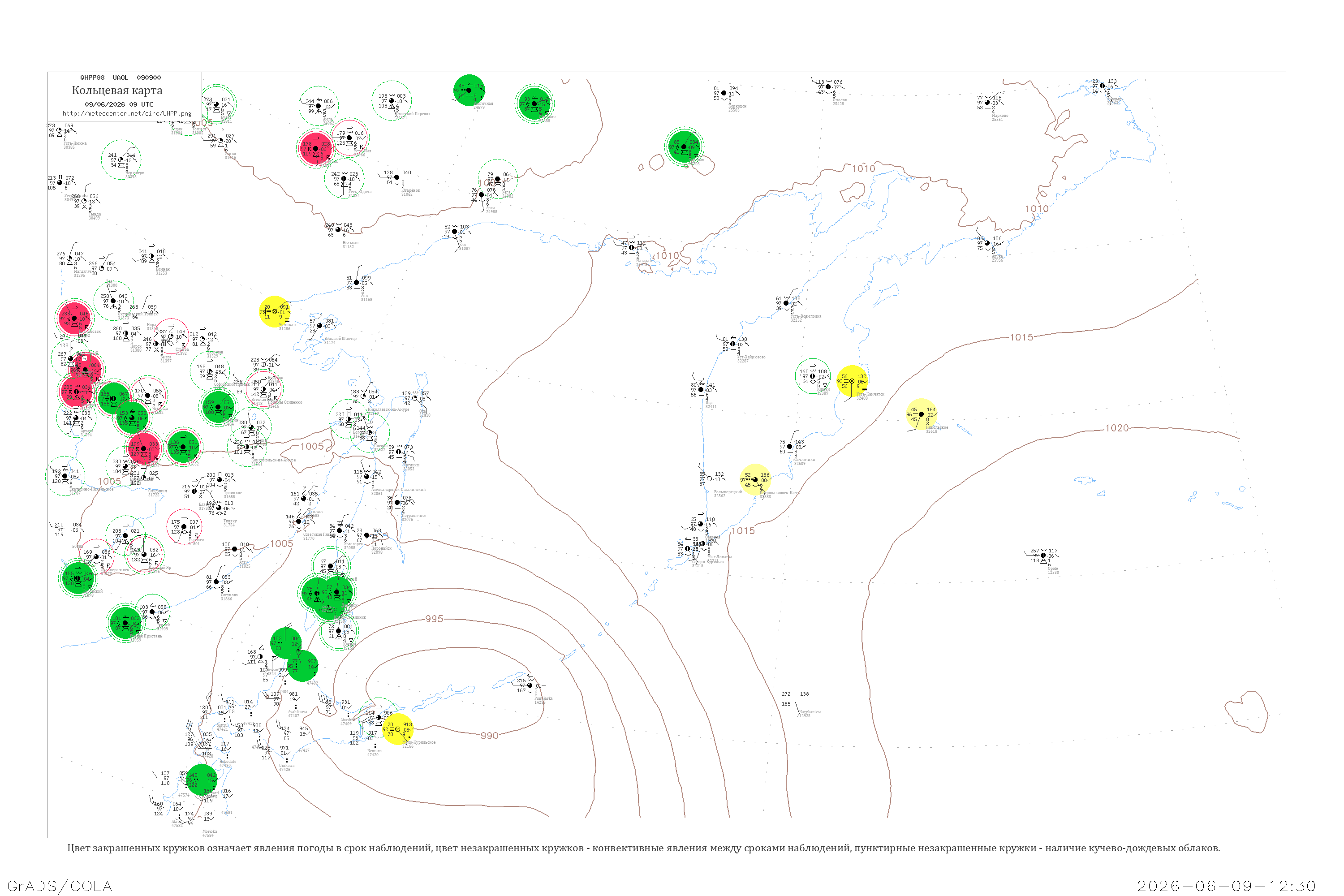This screenshot has width=1344, height=896.
Task: Click the Кольцевая карта map title
Action: (117, 90)
